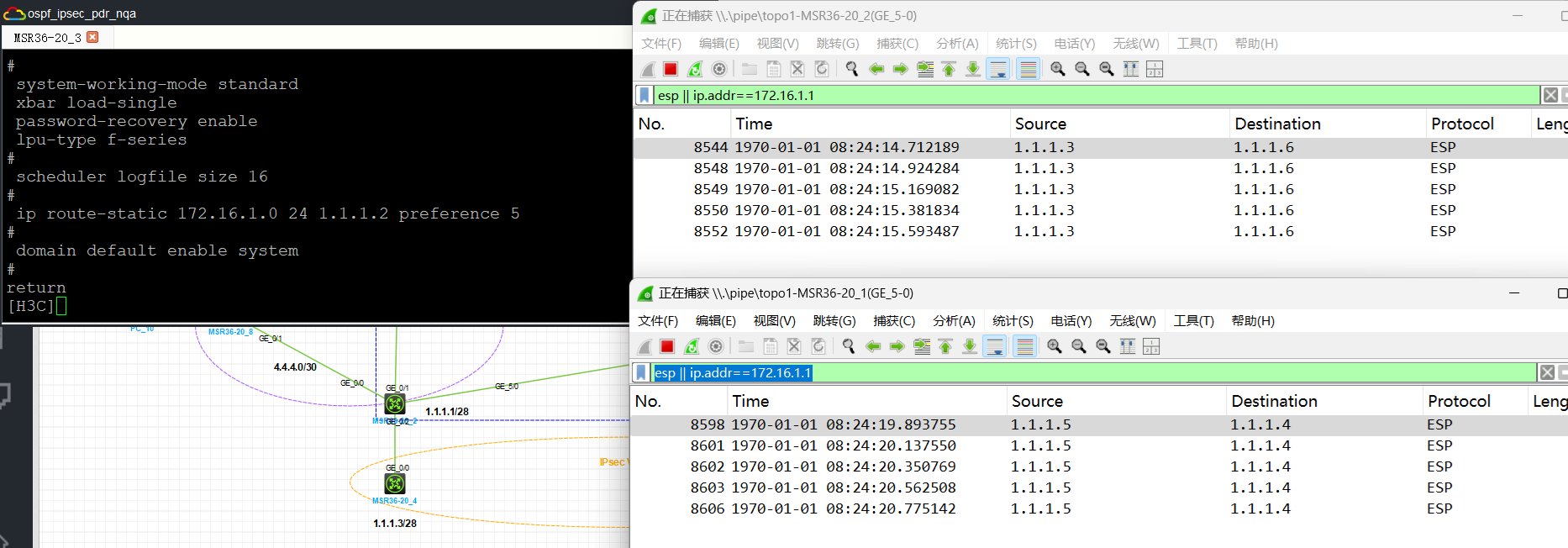Select packet 8550 in top packet list
This screenshot has width=1568, height=548.
tap(840, 210)
